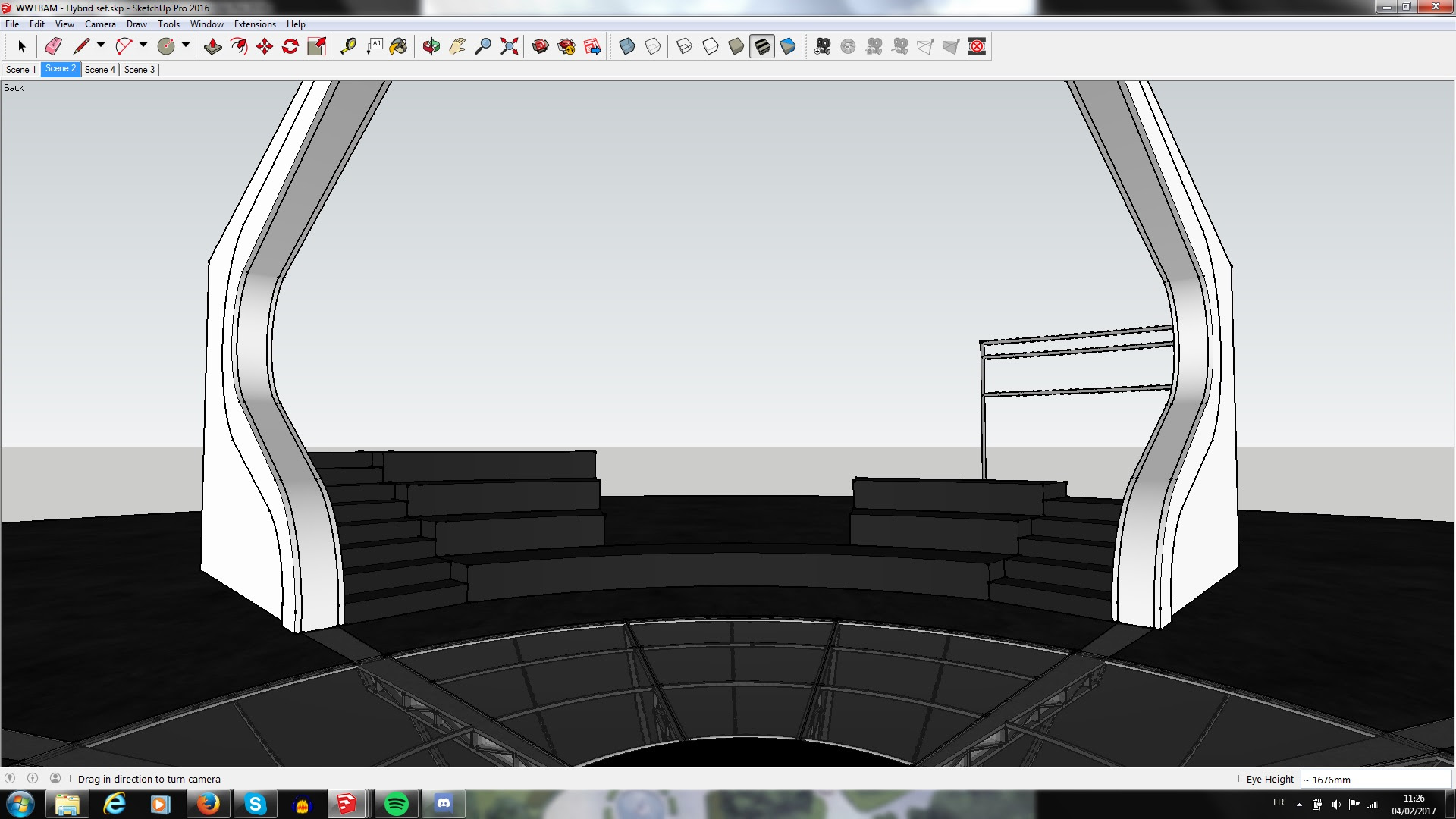Toggle X-ray face style

coord(626,46)
